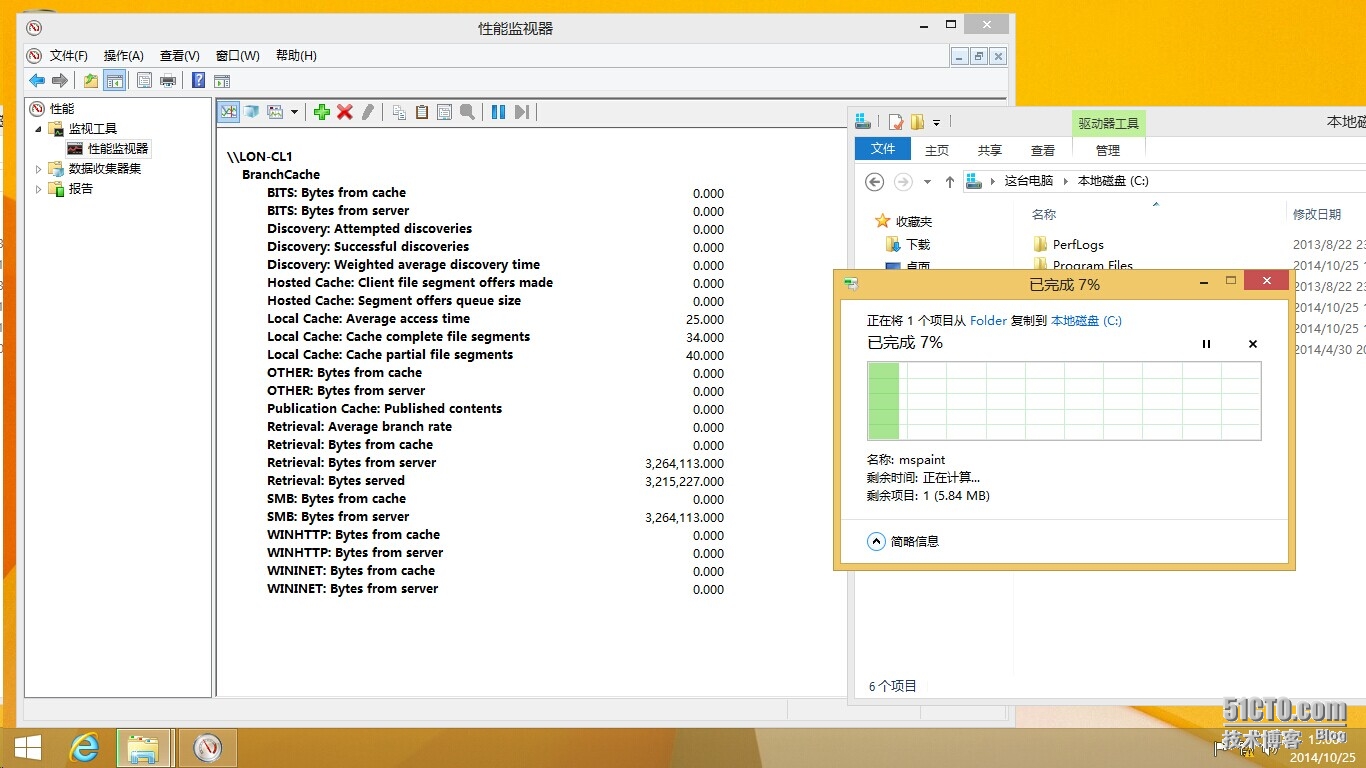
Task: Go back using the Performance Monitor back arrow
Action: pos(37,81)
